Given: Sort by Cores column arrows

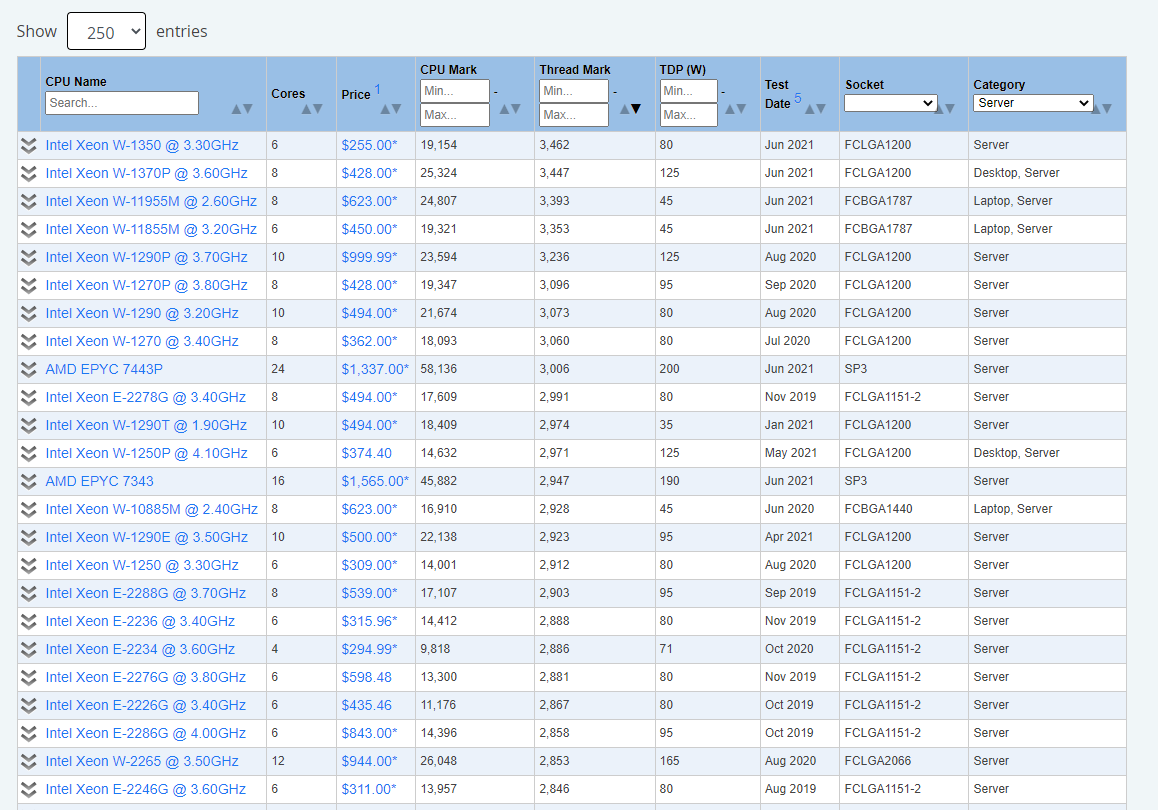Looking at the screenshot, I should (312, 109).
